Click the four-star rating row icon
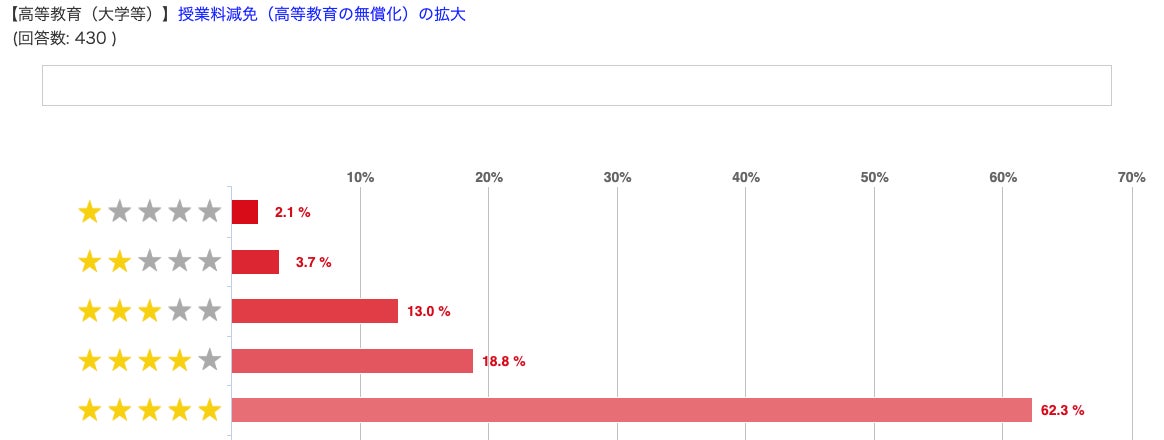1164x440 pixels. (149, 360)
